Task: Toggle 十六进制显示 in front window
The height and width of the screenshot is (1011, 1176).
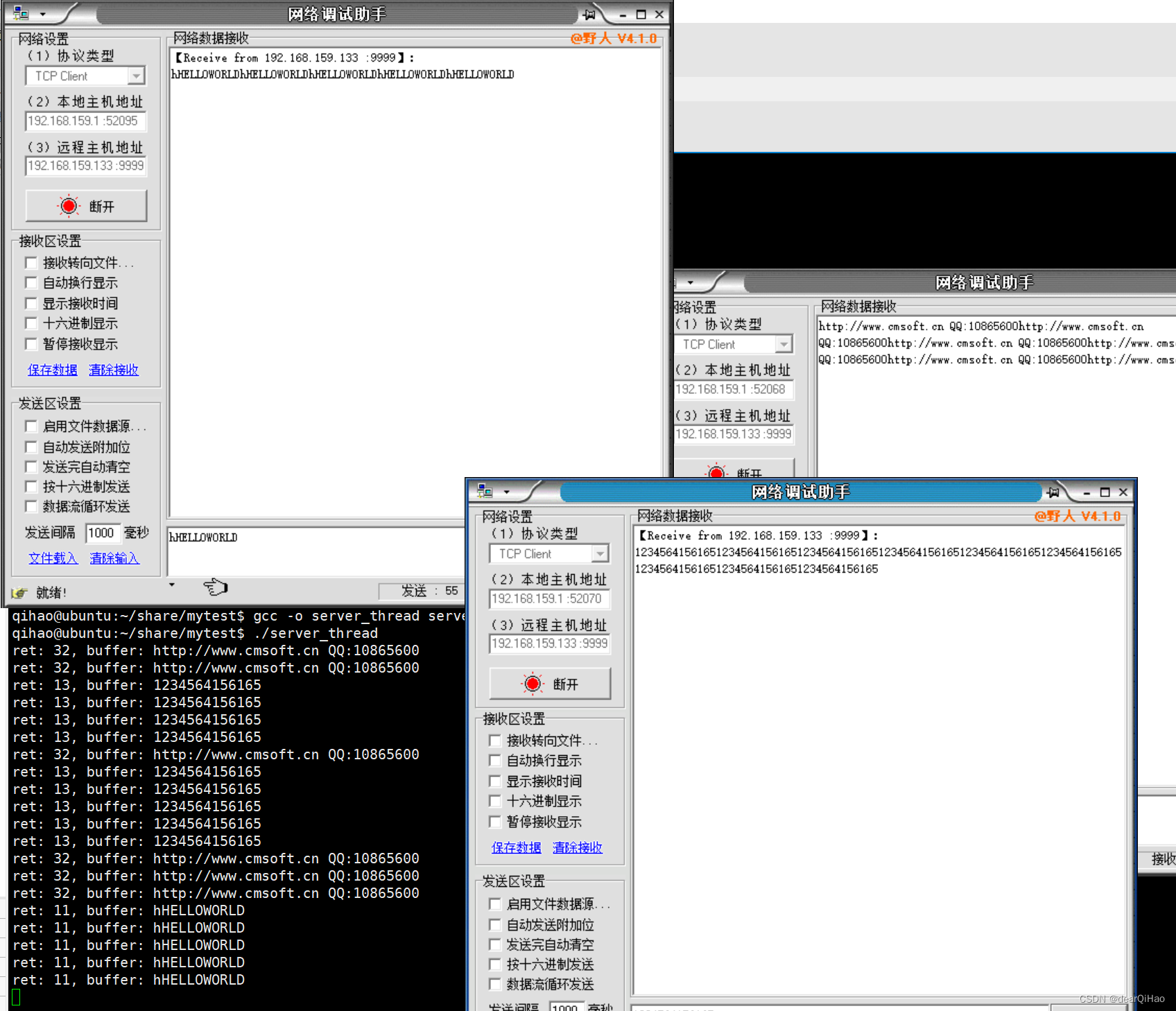Action: pyautogui.click(x=494, y=801)
